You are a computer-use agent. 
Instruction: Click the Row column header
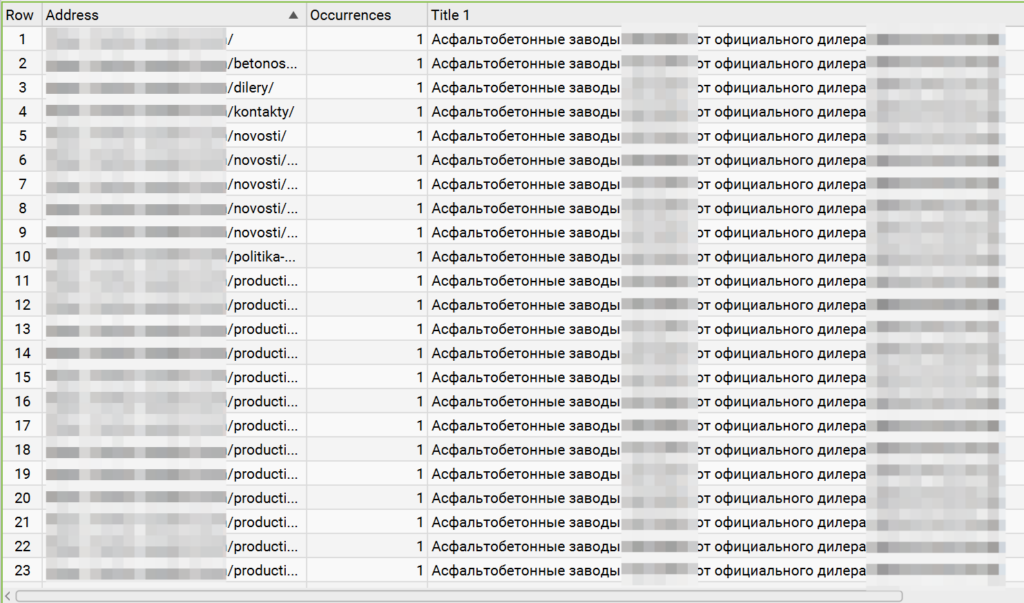click(20, 16)
